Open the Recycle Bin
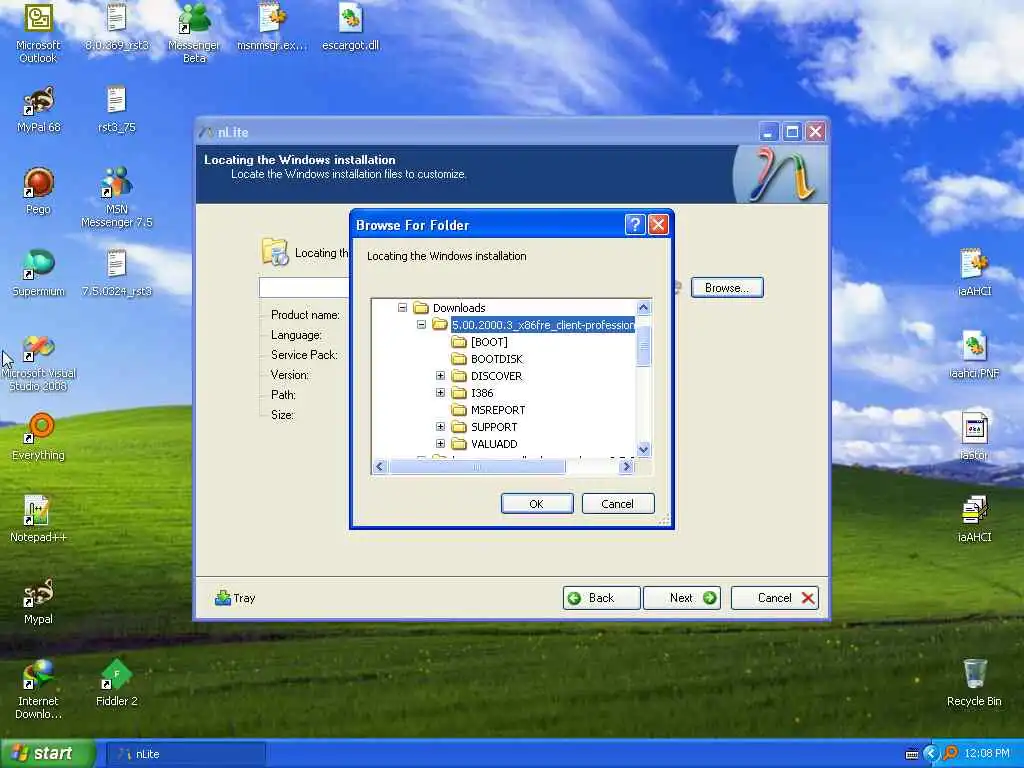This screenshot has height=768, width=1024. 974,684
